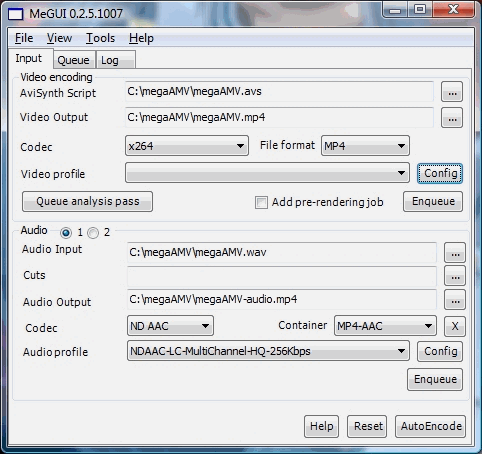Open the View menu
The image size is (482, 454).
(59, 38)
